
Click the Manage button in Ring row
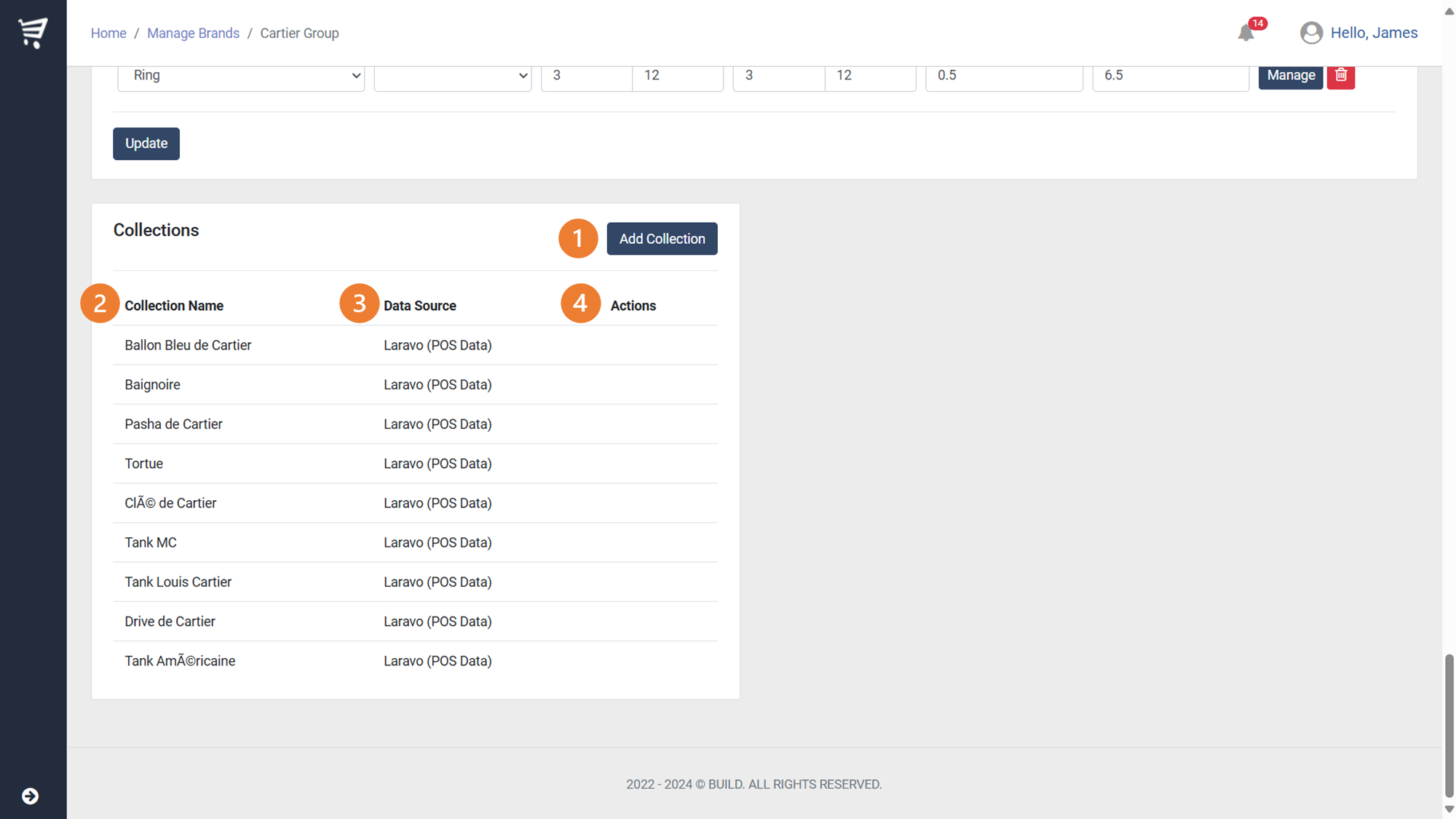pyautogui.click(x=1291, y=75)
